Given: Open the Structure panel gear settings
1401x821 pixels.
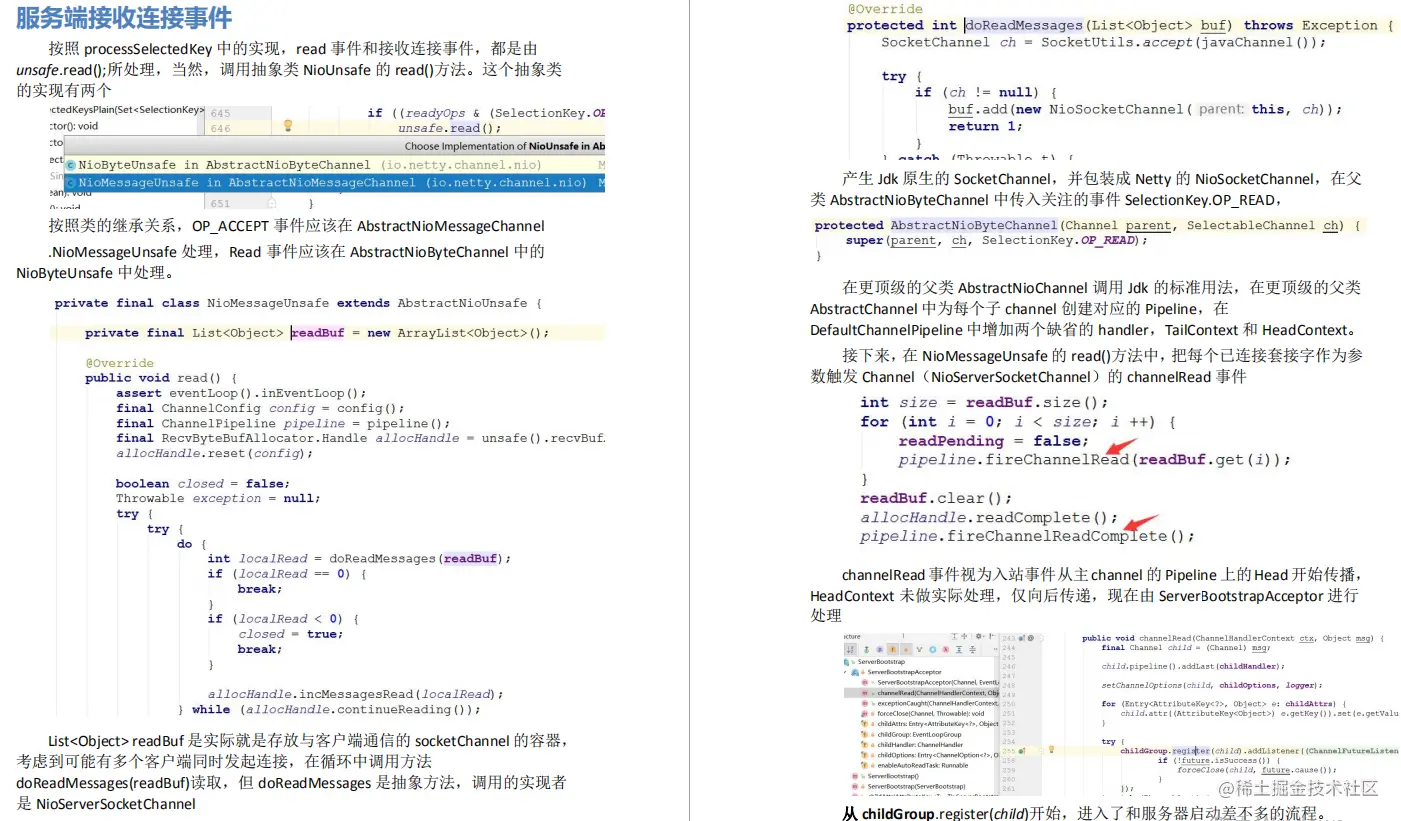Looking at the screenshot, I should coord(978,636).
